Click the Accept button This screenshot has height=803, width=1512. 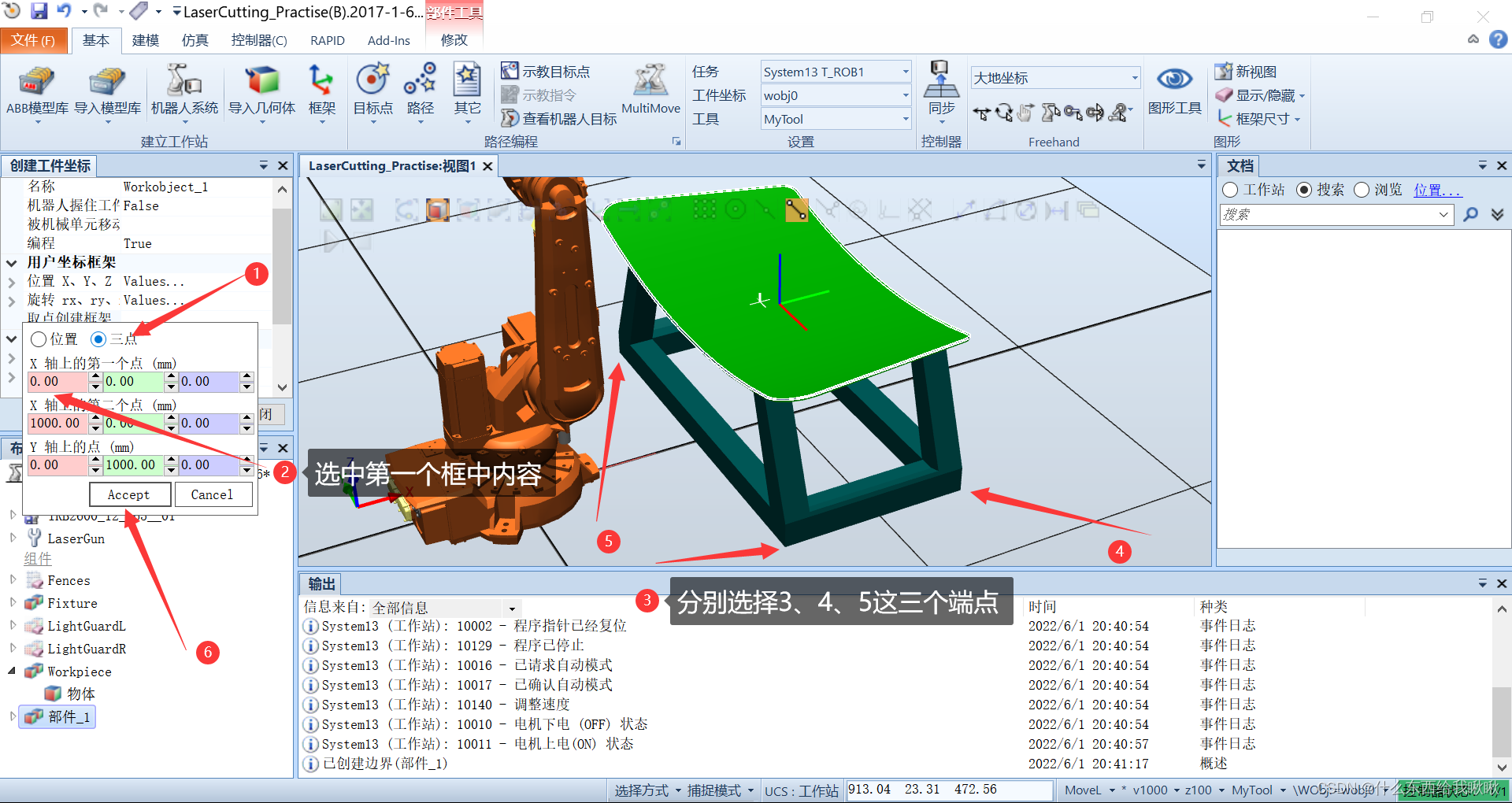click(x=129, y=495)
